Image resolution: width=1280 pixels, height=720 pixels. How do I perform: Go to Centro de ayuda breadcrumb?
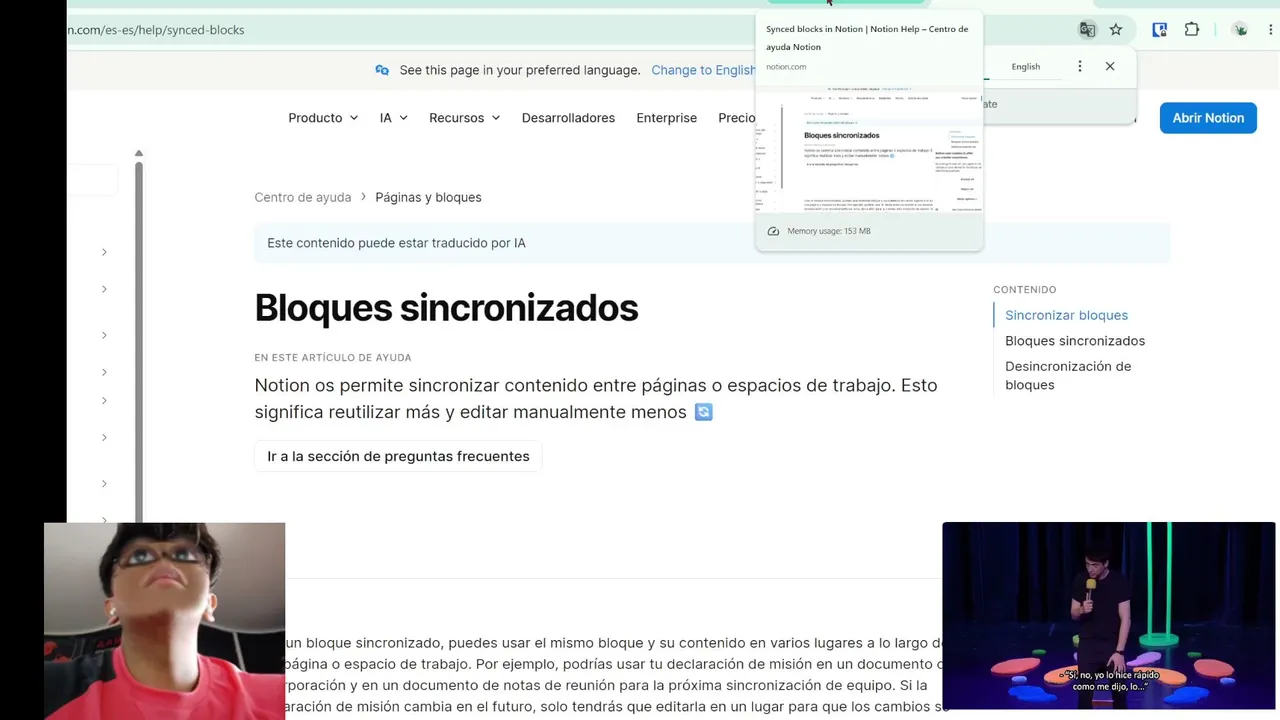pos(303,197)
